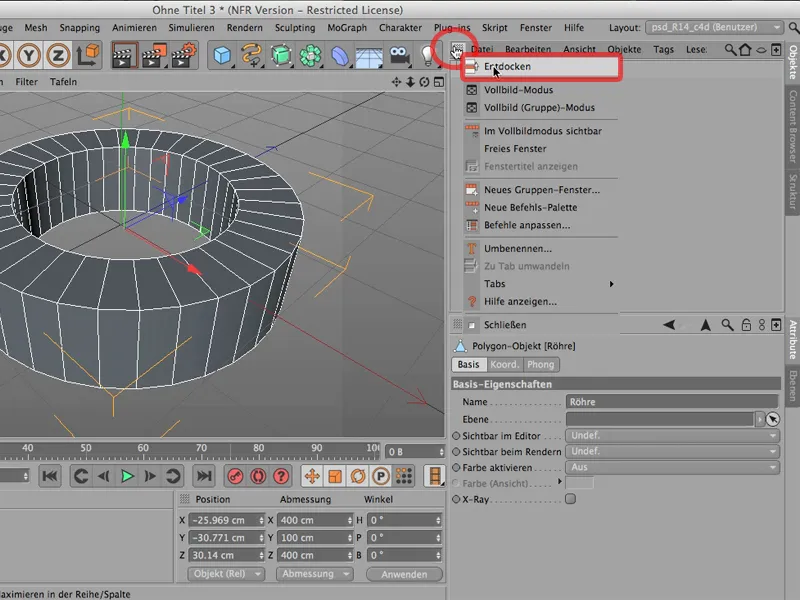Open the Sculpting menu
Screen dimensions: 800x600
pos(295,28)
